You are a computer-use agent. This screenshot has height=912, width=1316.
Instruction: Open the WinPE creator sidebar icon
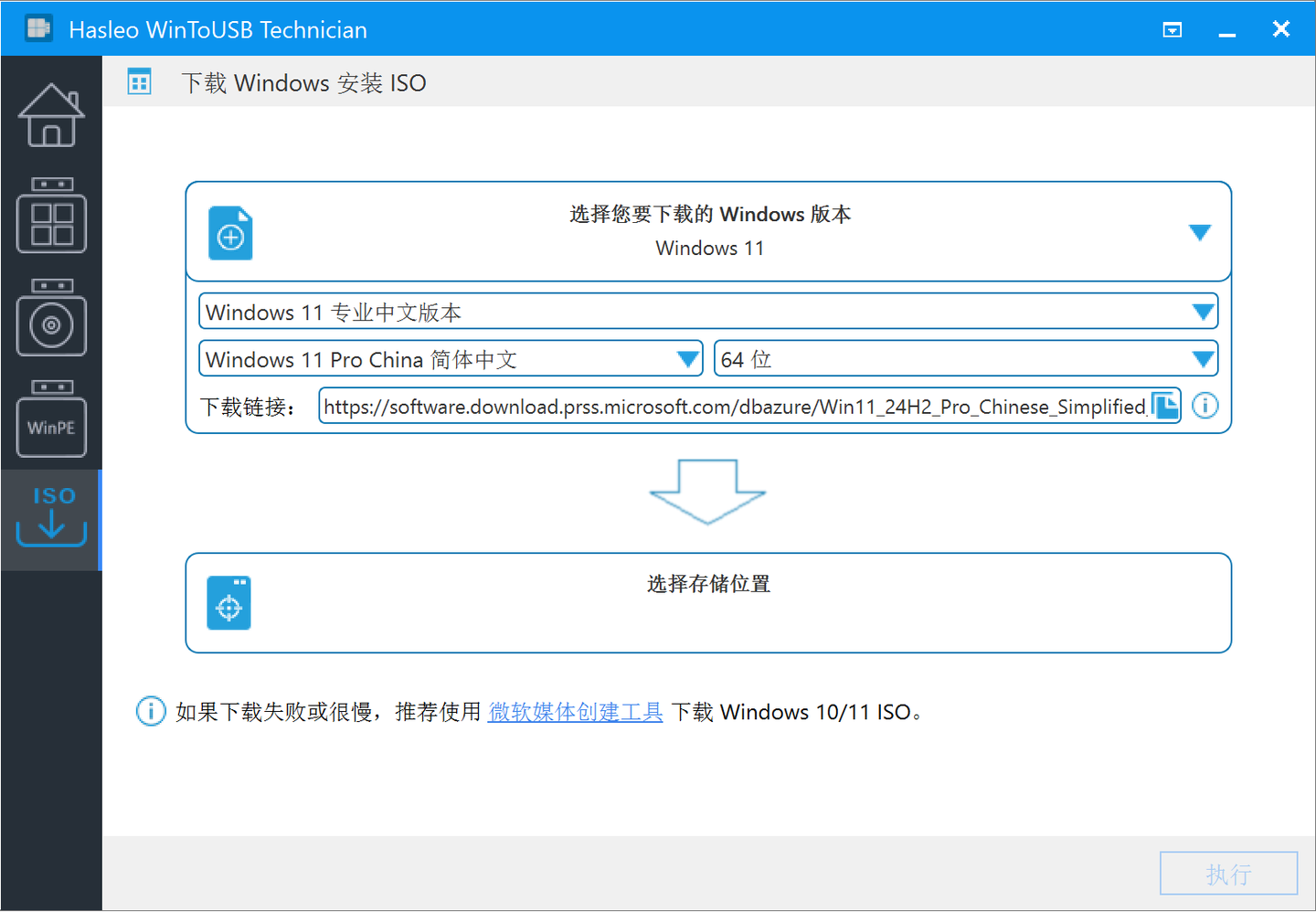[x=51, y=419]
